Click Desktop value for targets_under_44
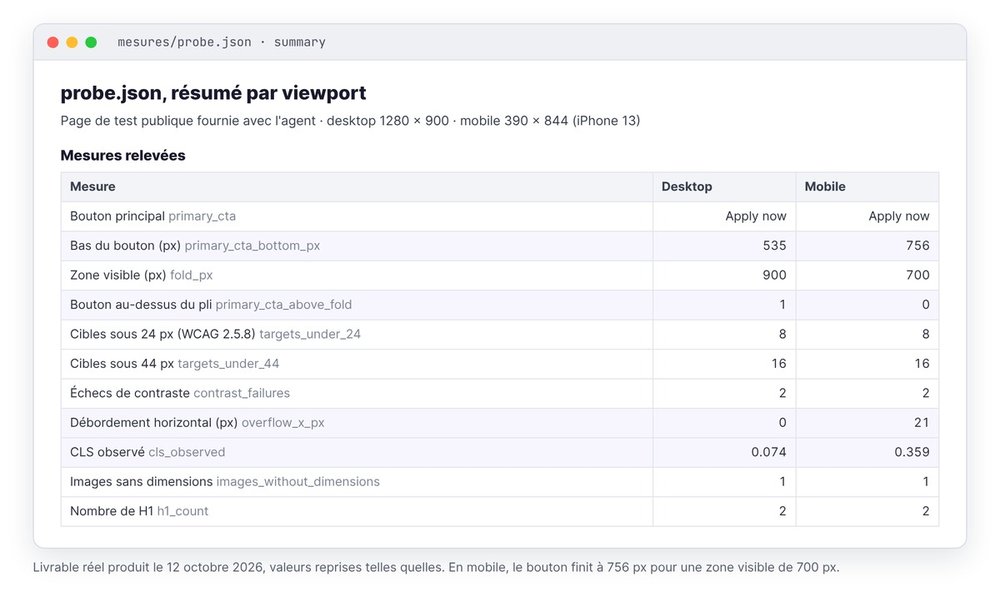 (x=779, y=363)
